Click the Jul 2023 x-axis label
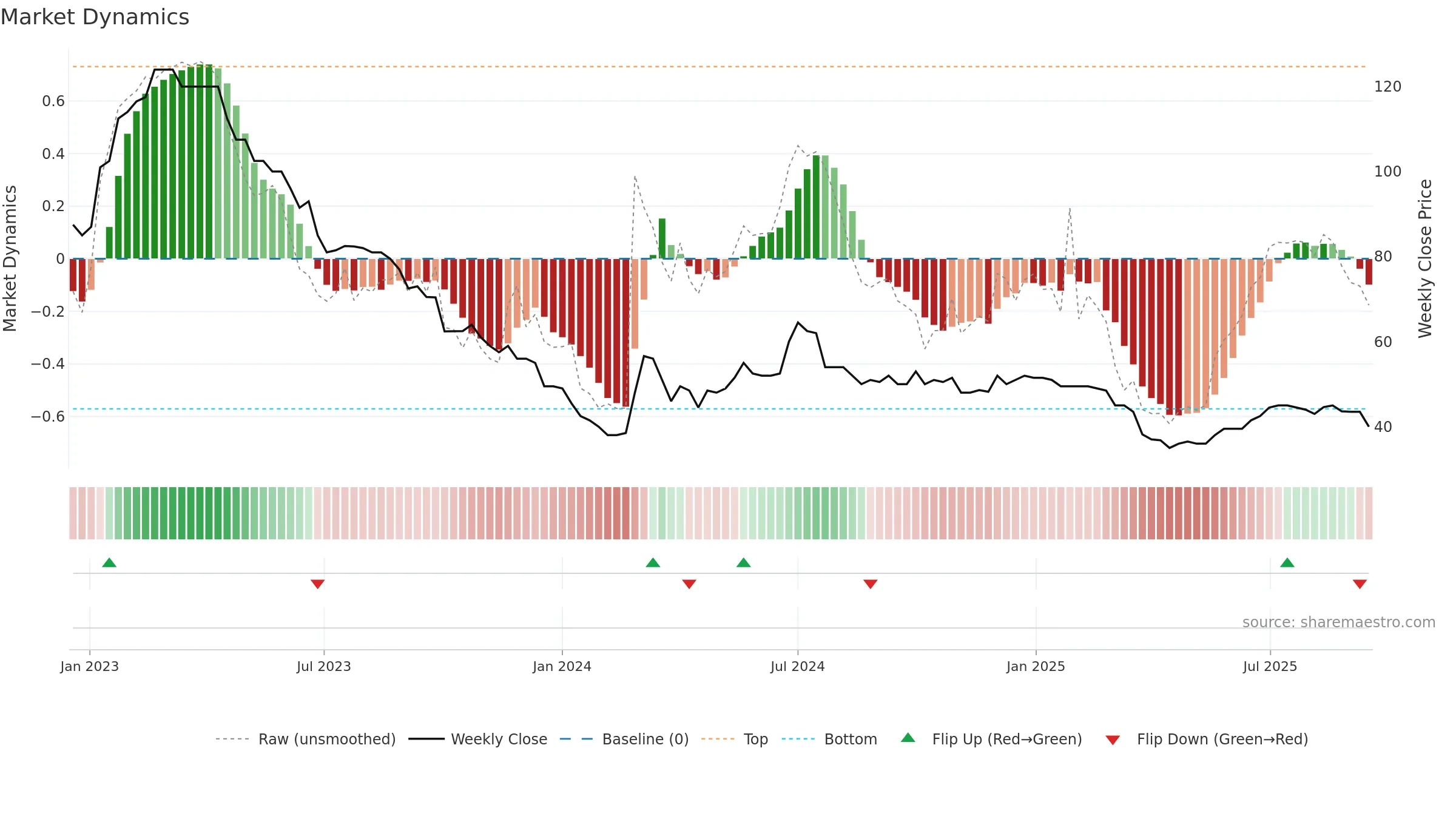Image resolution: width=1456 pixels, height=819 pixels. [324, 666]
